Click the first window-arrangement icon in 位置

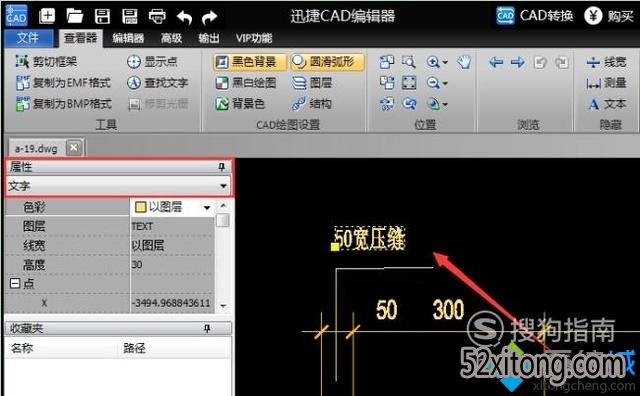point(387,62)
